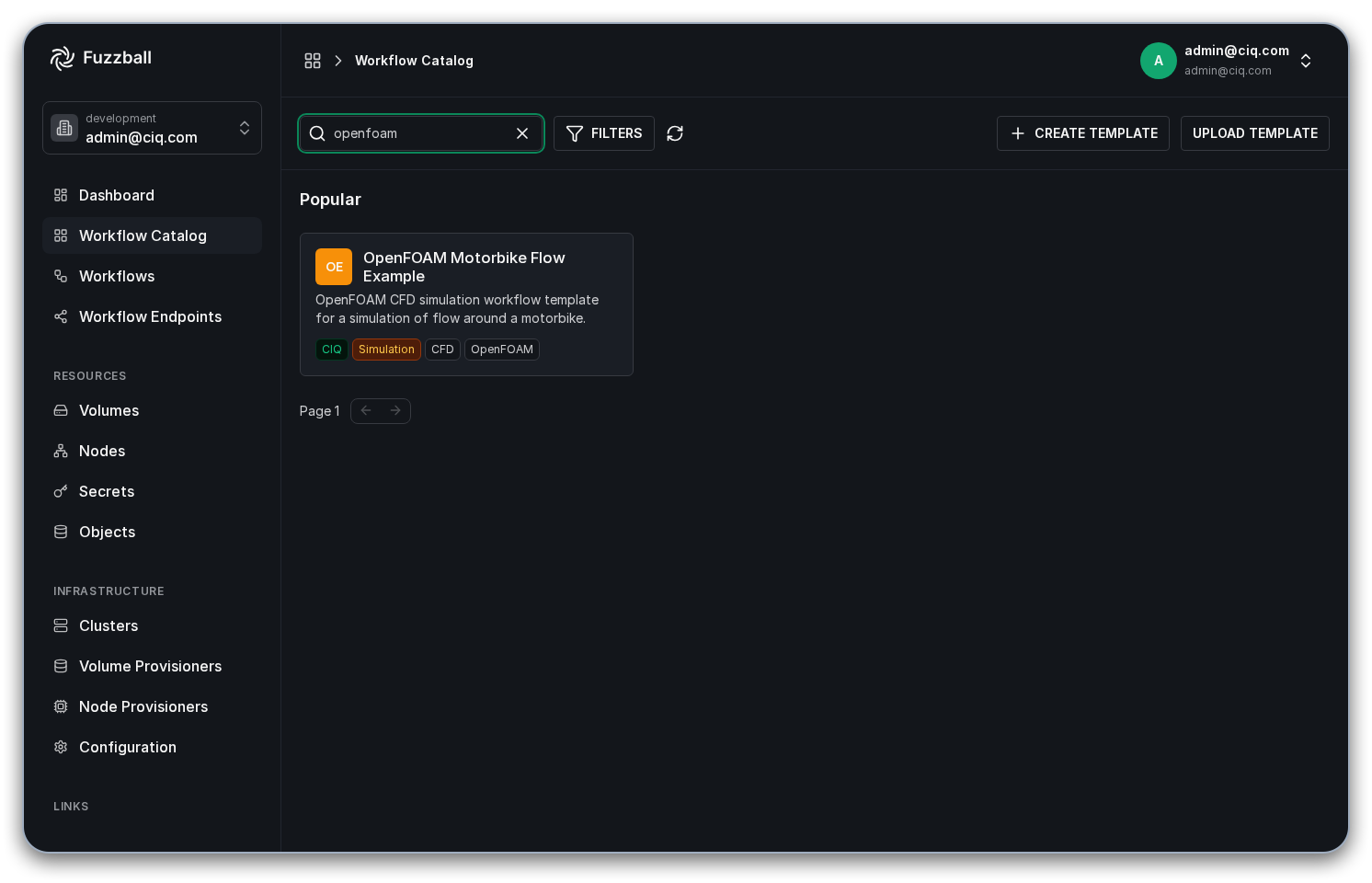Open the Configuration page
1372x883 pixels.
[152, 747]
